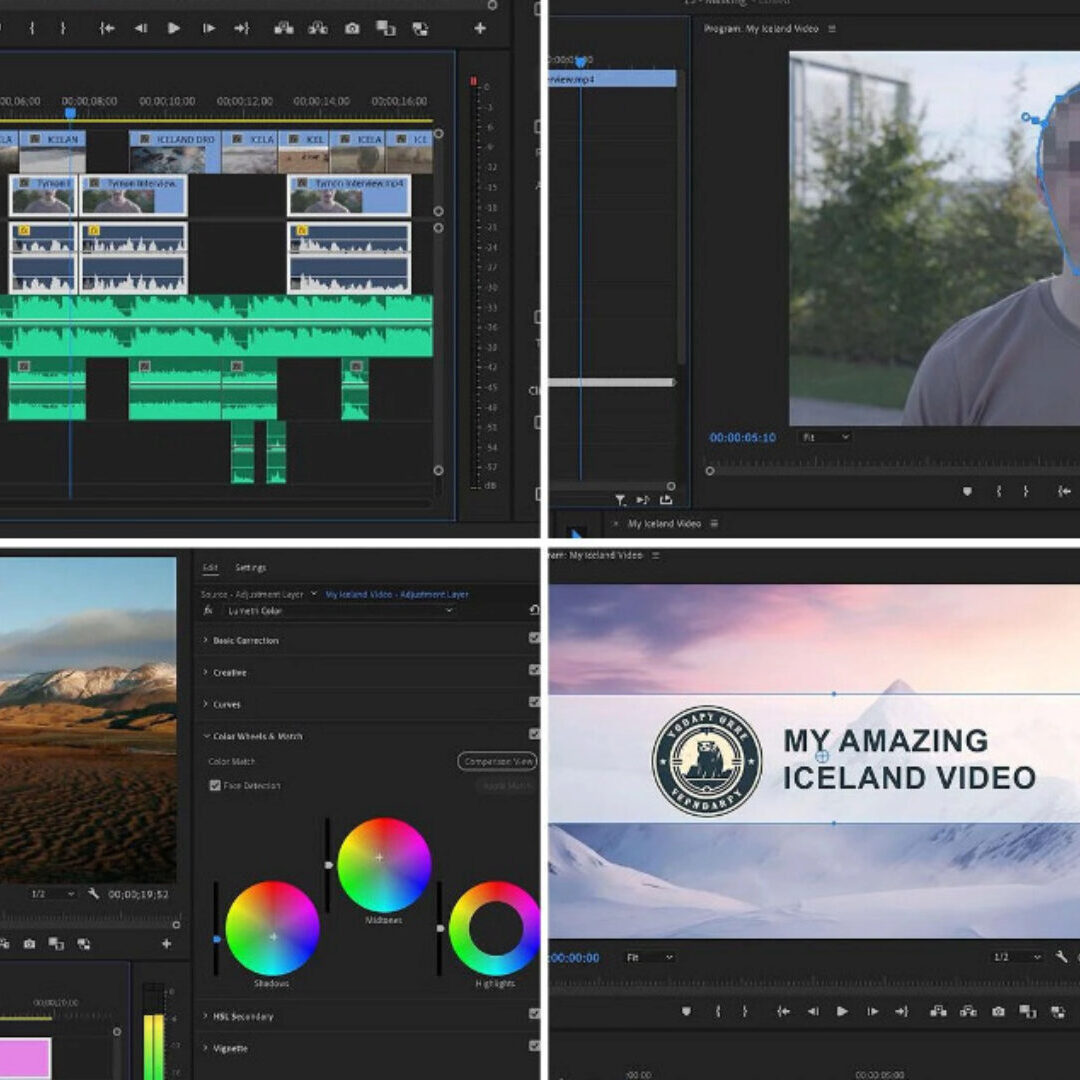This screenshot has width=1080, height=1080.
Task: Click the funnel filter icon below the source clip list
Action: click(x=620, y=500)
